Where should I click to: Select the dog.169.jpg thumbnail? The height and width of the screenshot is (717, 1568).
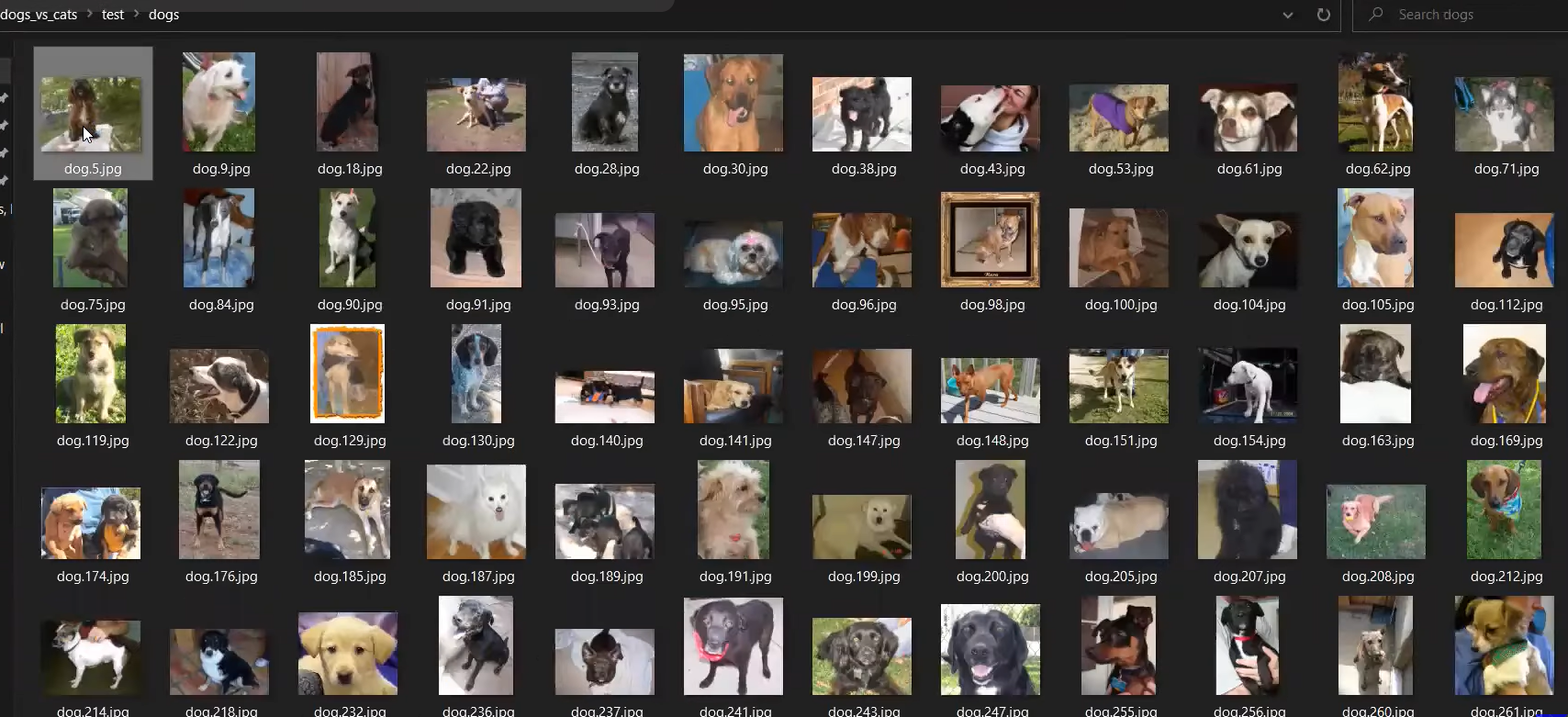pyautogui.click(x=1504, y=374)
